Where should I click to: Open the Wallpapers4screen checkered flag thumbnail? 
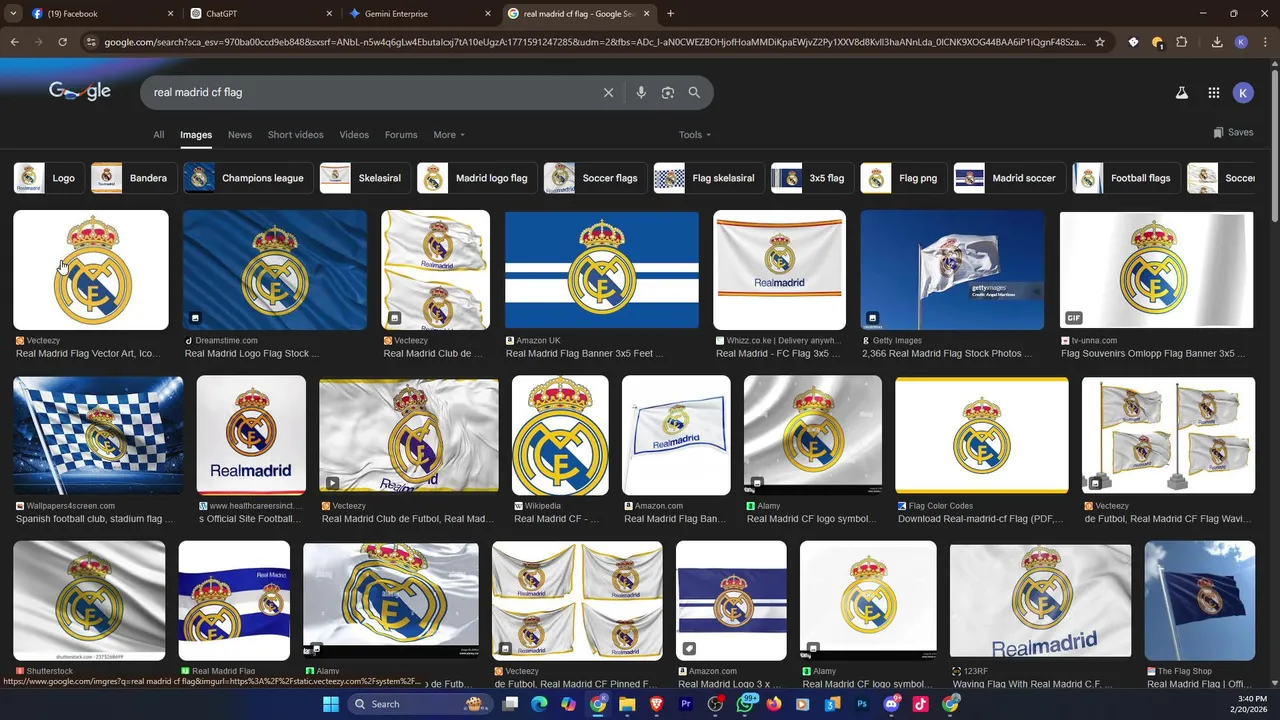click(x=98, y=435)
